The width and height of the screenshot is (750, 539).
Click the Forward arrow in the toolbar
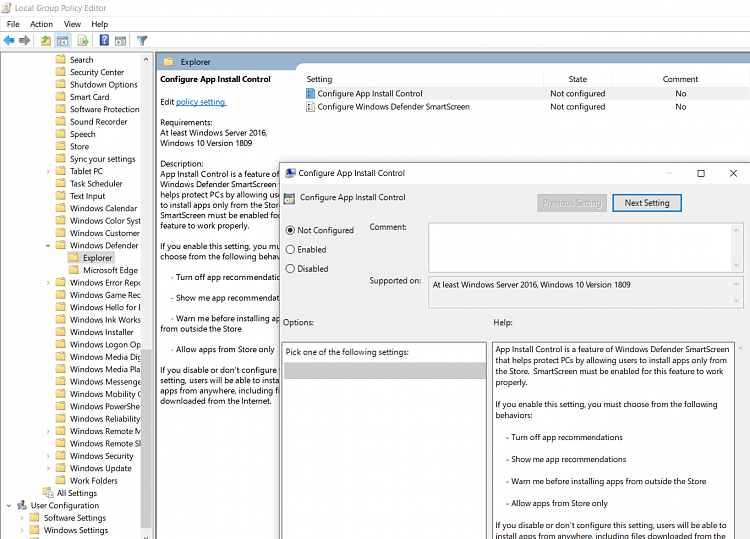(x=24, y=41)
